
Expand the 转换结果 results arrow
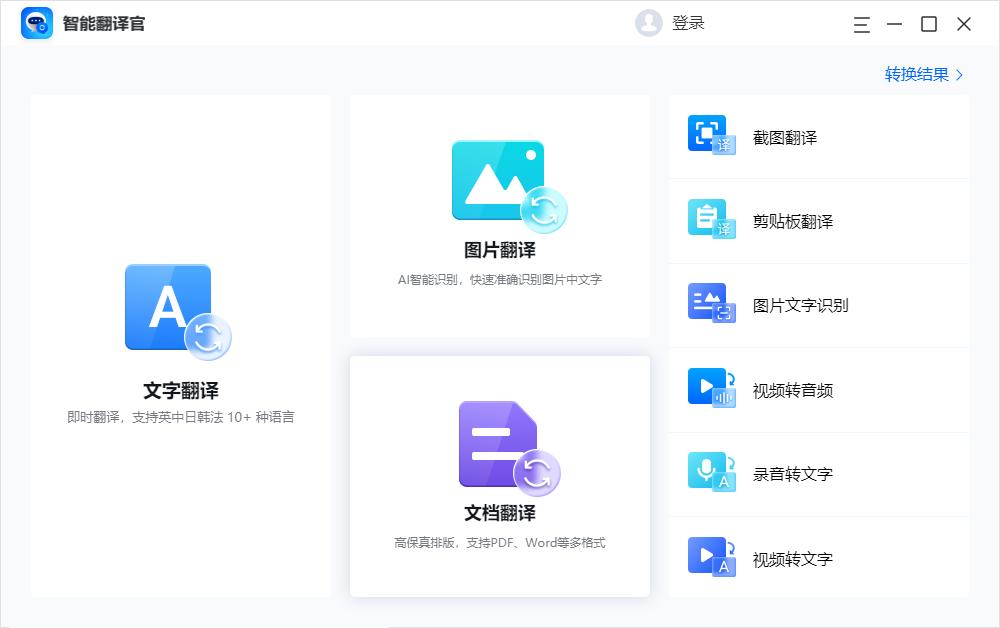957,74
